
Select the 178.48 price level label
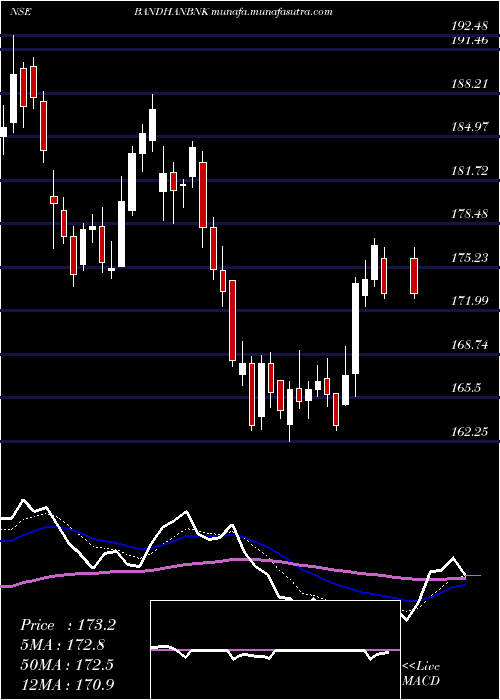pyautogui.click(x=469, y=214)
